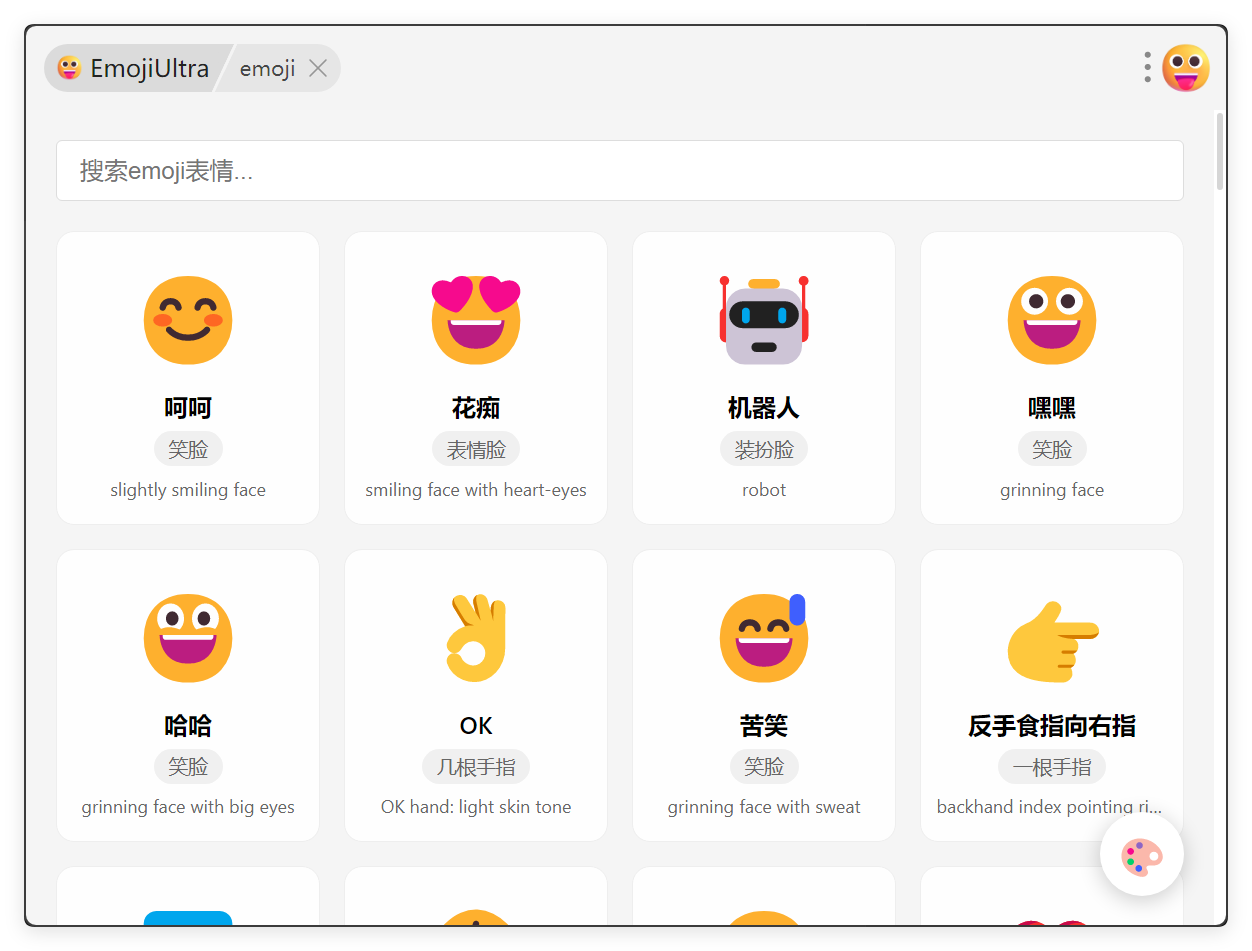The height and width of the screenshot is (951, 1252).
Task: Click the 'smiling face with heart-eyes' description
Action: pos(476,490)
